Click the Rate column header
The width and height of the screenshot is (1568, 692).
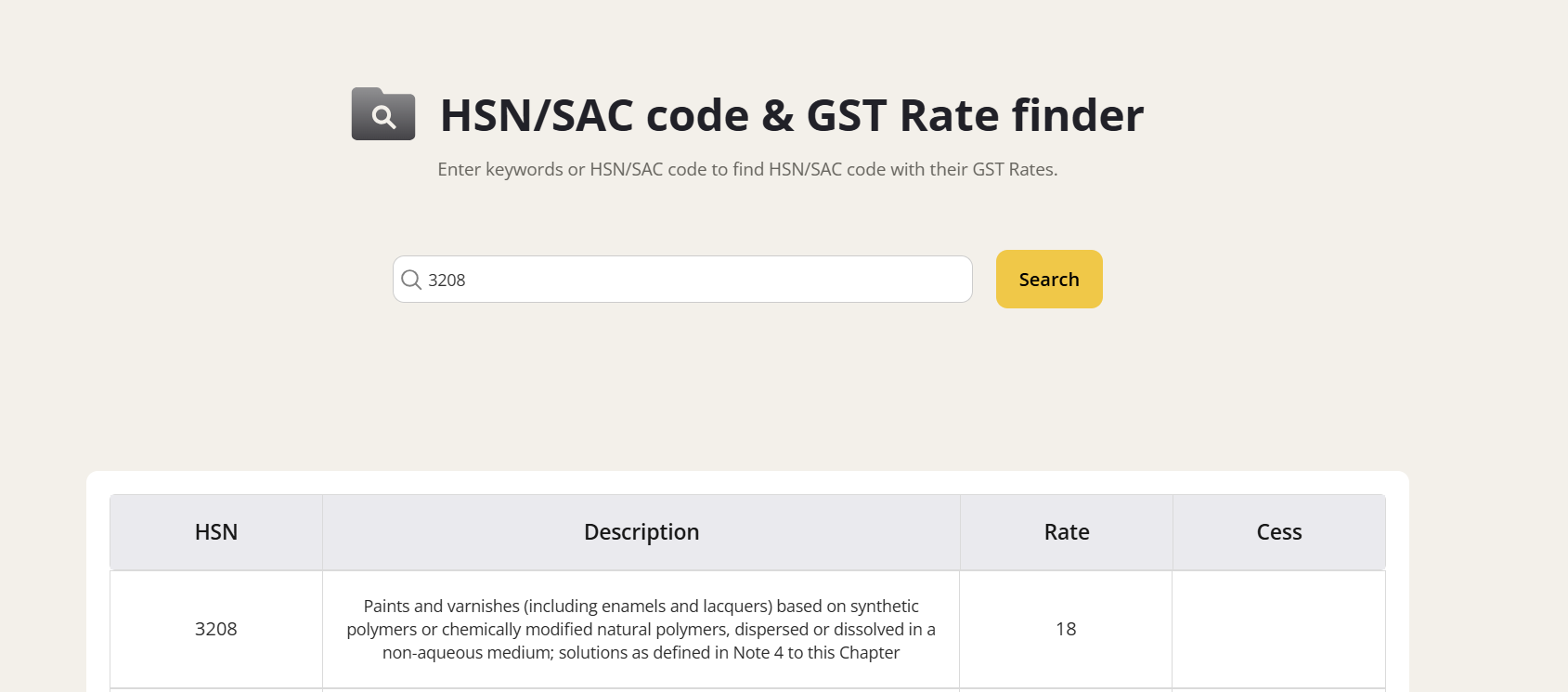click(x=1067, y=532)
